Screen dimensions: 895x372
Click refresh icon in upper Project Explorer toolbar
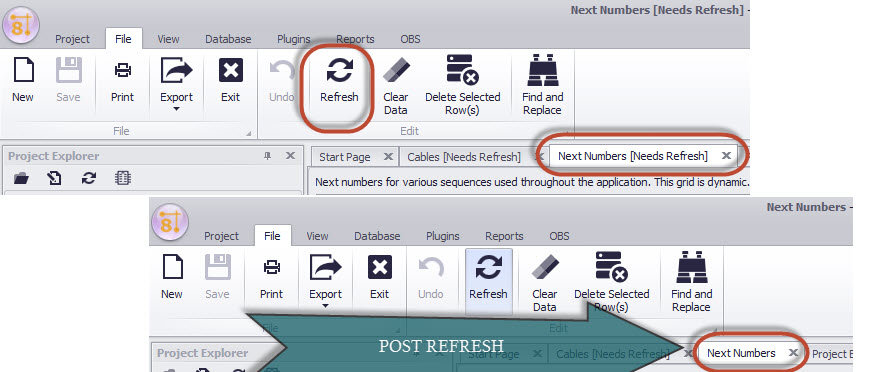(x=88, y=179)
